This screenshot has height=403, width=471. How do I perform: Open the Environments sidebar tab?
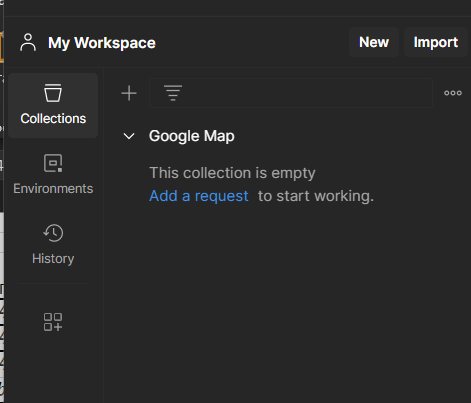pos(53,175)
